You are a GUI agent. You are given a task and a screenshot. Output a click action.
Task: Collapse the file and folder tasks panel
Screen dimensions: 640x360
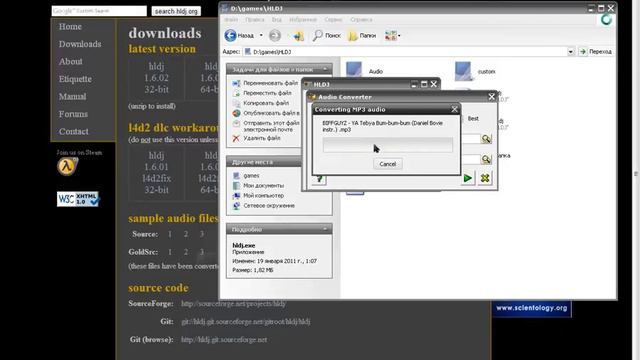pyautogui.click(x=325, y=69)
